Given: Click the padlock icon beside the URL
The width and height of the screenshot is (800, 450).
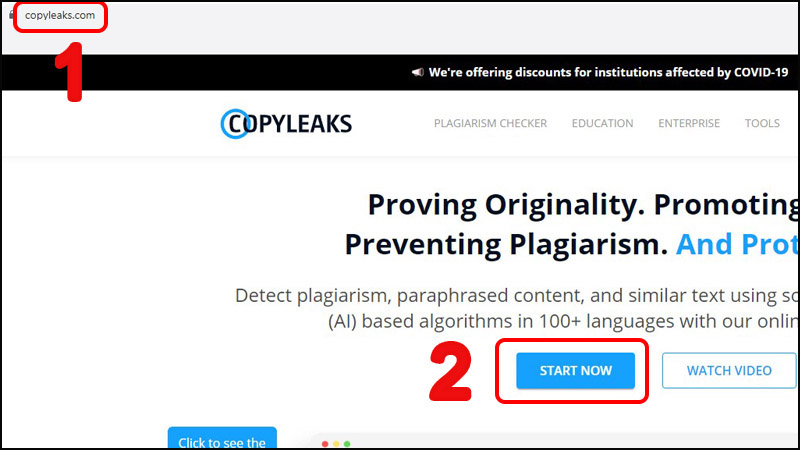Looking at the screenshot, I should tap(11, 15).
